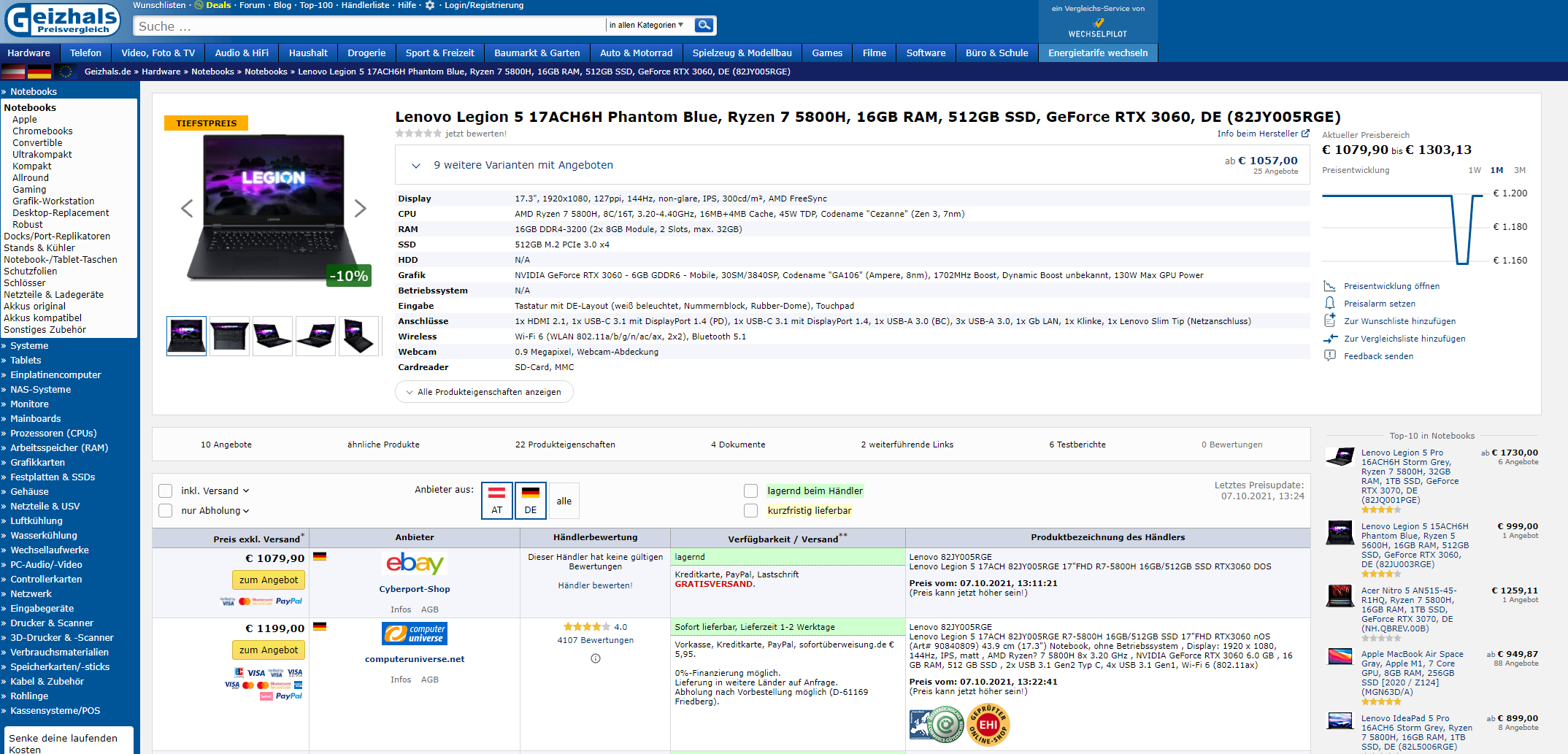Image resolution: width=1568 pixels, height=754 pixels.
Task: Expand the Monitore category in sidebar
Action: click(29, 404)
